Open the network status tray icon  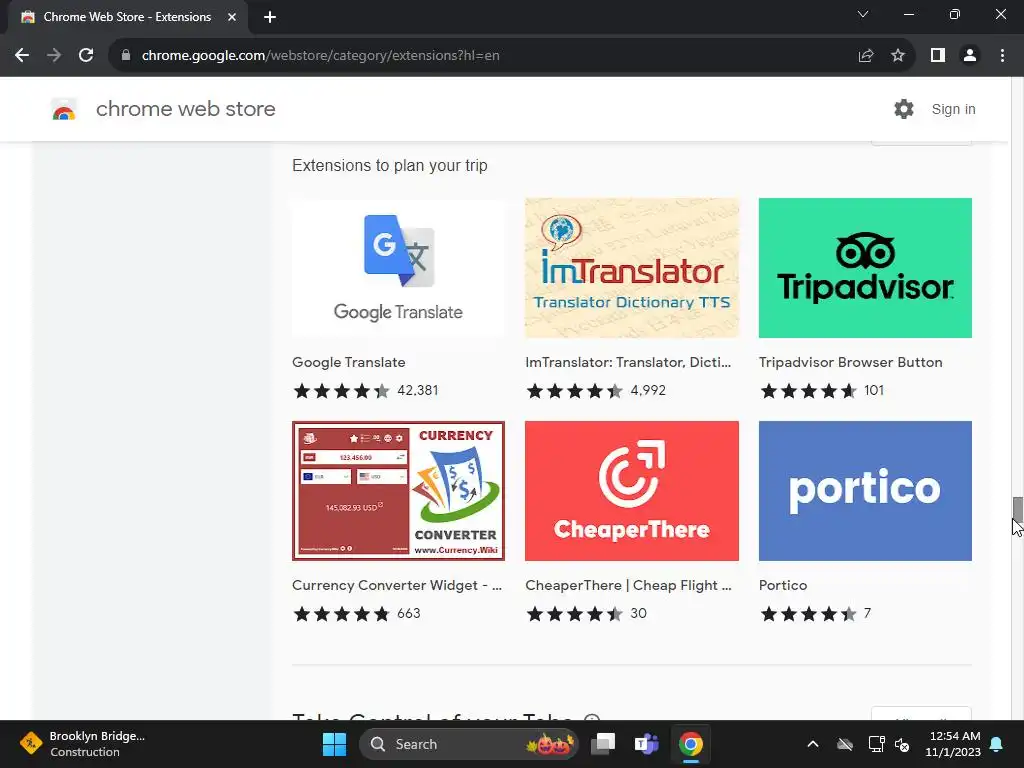(x=876, y=744)
